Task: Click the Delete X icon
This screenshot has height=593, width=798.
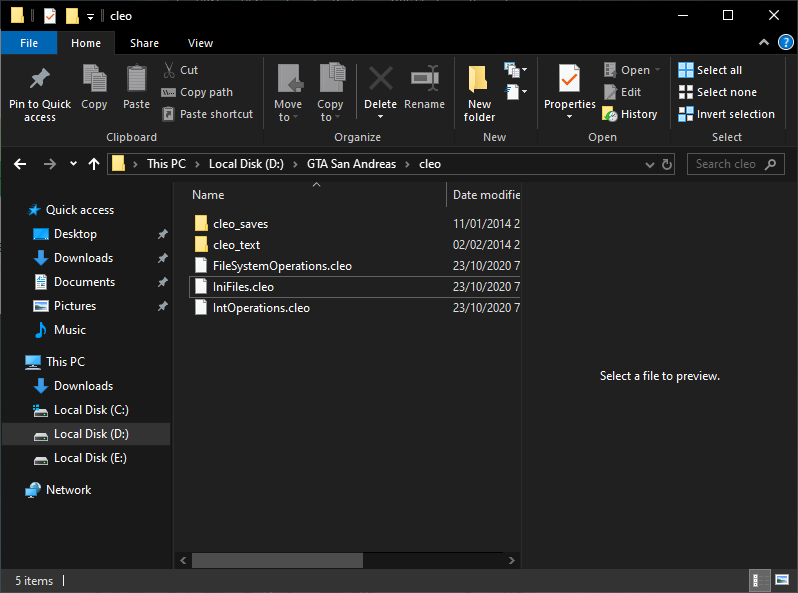Action: click(x=381, y=78)
